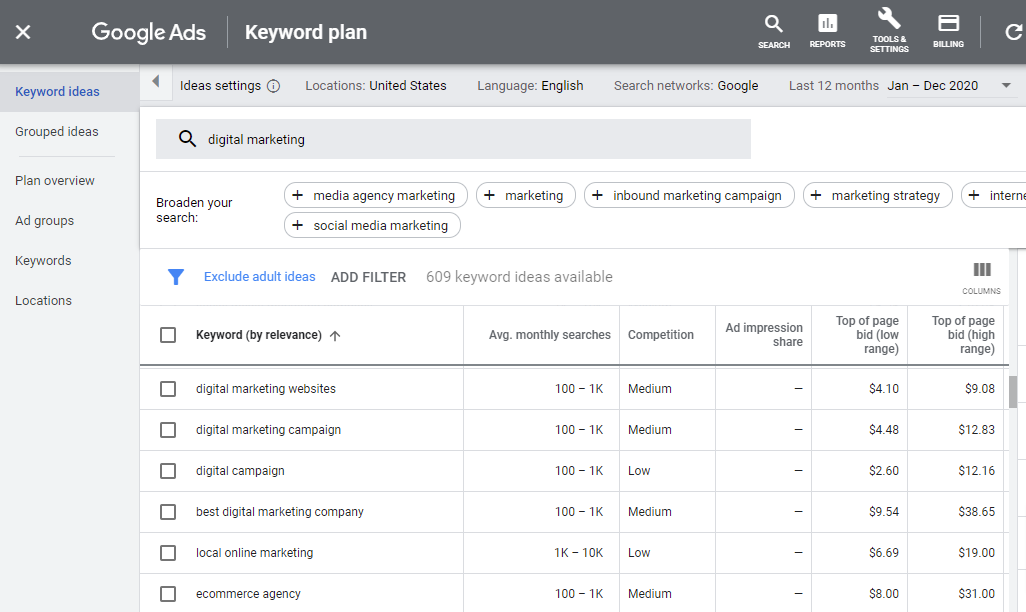Viewport: 1026px width, 612px height.
Task: Click the refresh icon in header
Action: point(1014,31)
